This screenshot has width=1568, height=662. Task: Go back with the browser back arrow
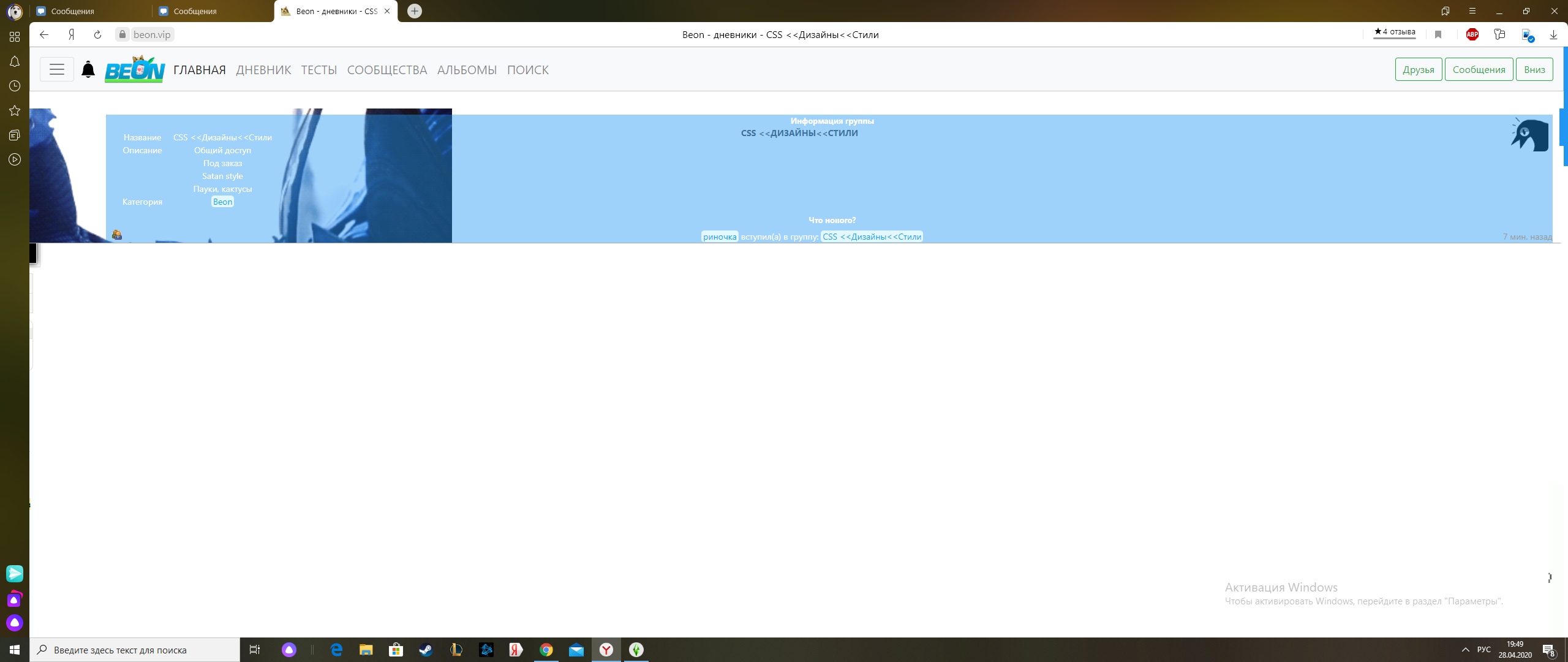pyautogui.click(x=44, y=34)
